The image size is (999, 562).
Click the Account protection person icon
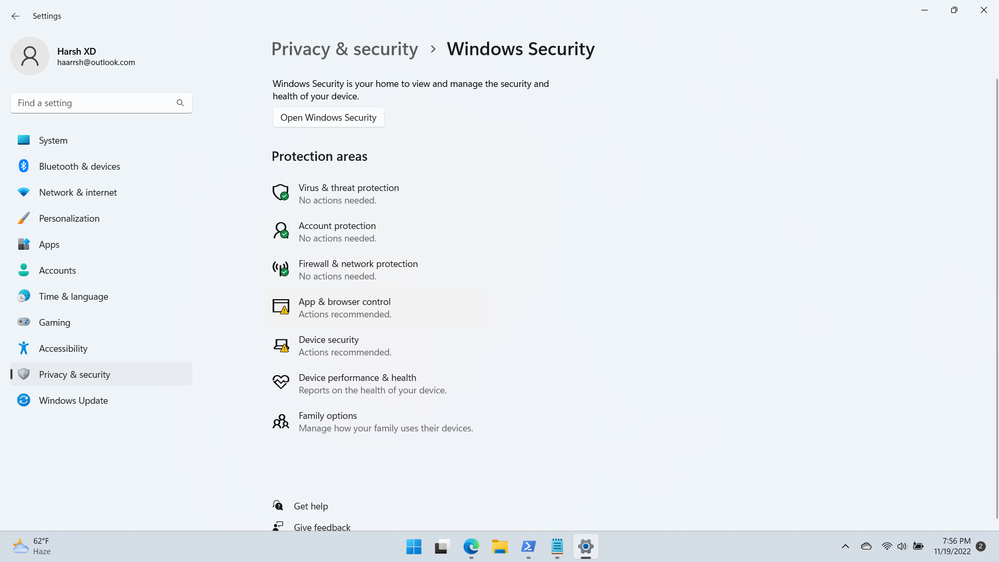(x=281, y=230)
